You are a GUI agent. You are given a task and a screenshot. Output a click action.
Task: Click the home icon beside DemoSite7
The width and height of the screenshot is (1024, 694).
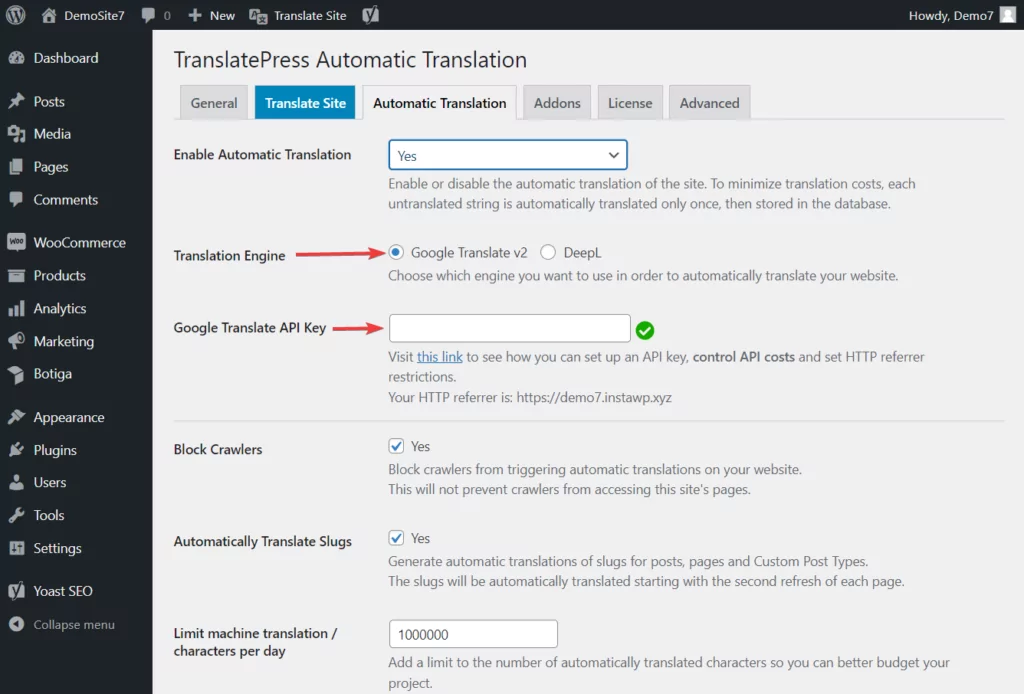(x=49, y=15)
